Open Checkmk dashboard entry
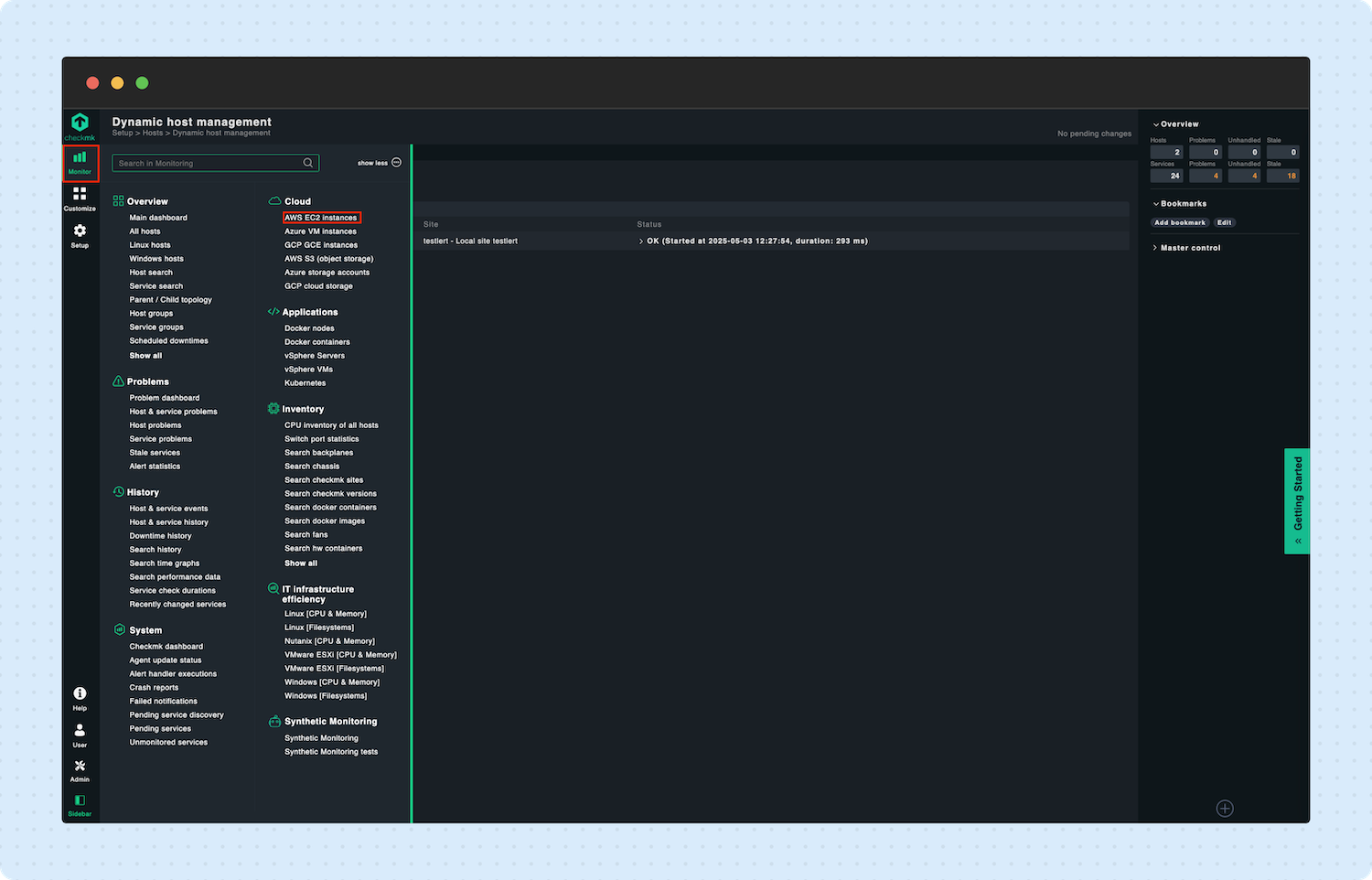This screenshot has height=880, width=1372. pyautogui.click(x=166, y=647)
